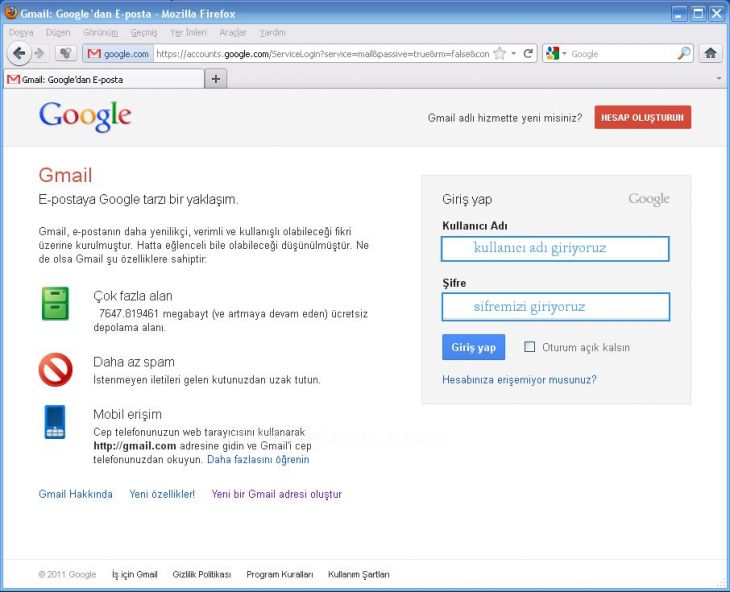Open the Geçmiş menu
The width and height of the screenshot is (730, 592).
click(x=144, y=33)
